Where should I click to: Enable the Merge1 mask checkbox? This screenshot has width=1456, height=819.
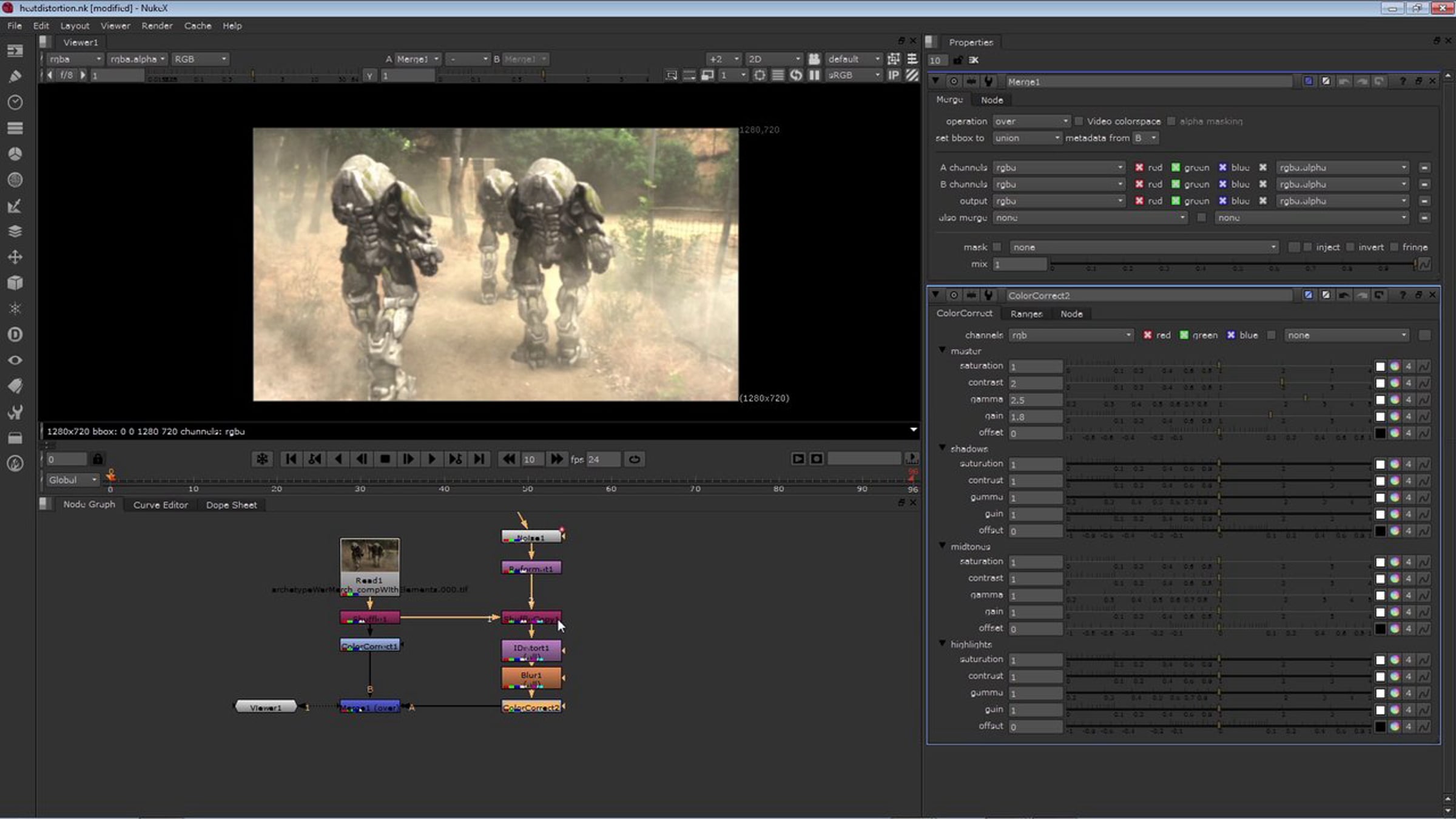997,247
